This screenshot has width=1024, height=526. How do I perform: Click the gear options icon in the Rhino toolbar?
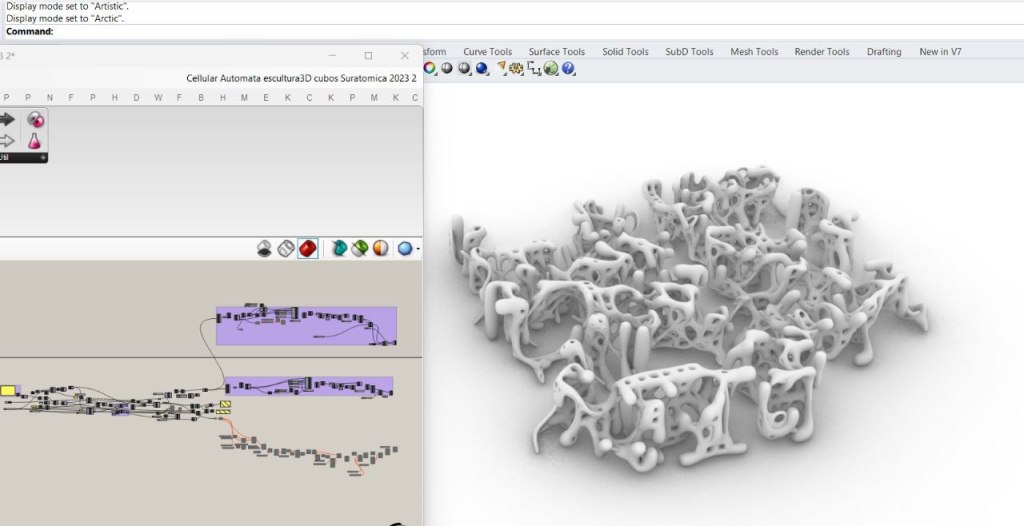click(x=517, y=69)
